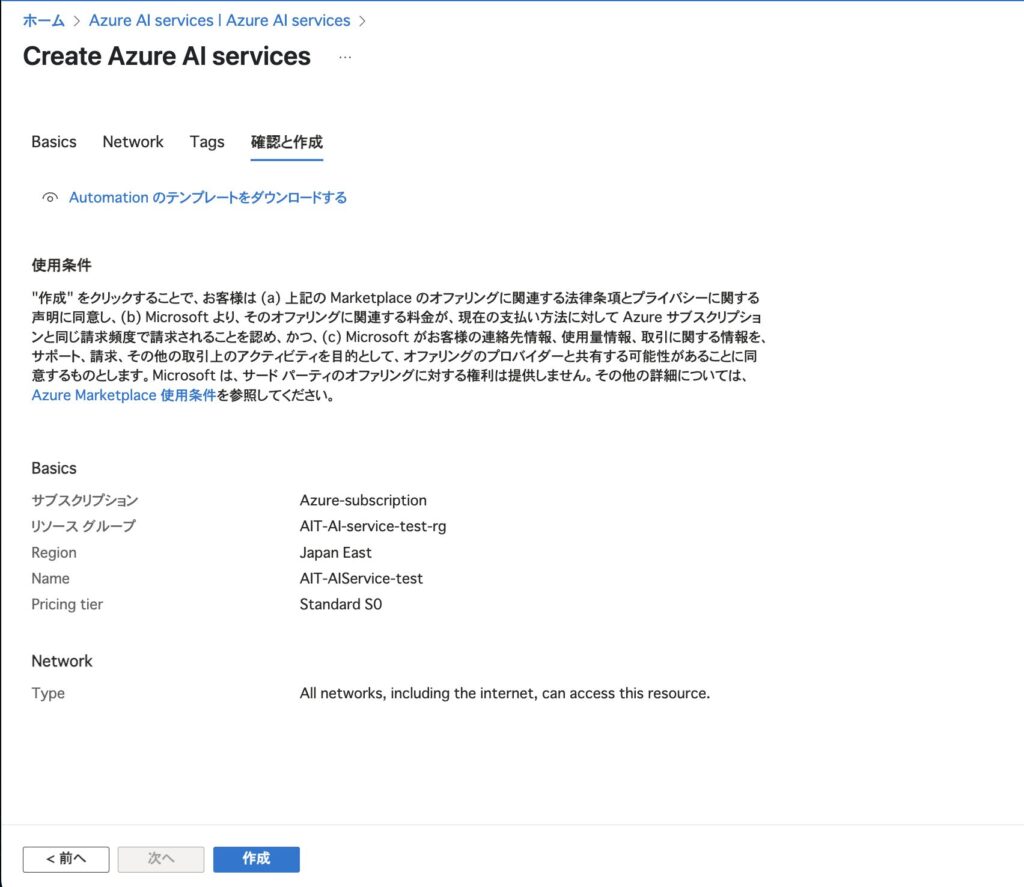Select the 確認と作成 tab
The image size is (1024, 887).
click(287, 142)
